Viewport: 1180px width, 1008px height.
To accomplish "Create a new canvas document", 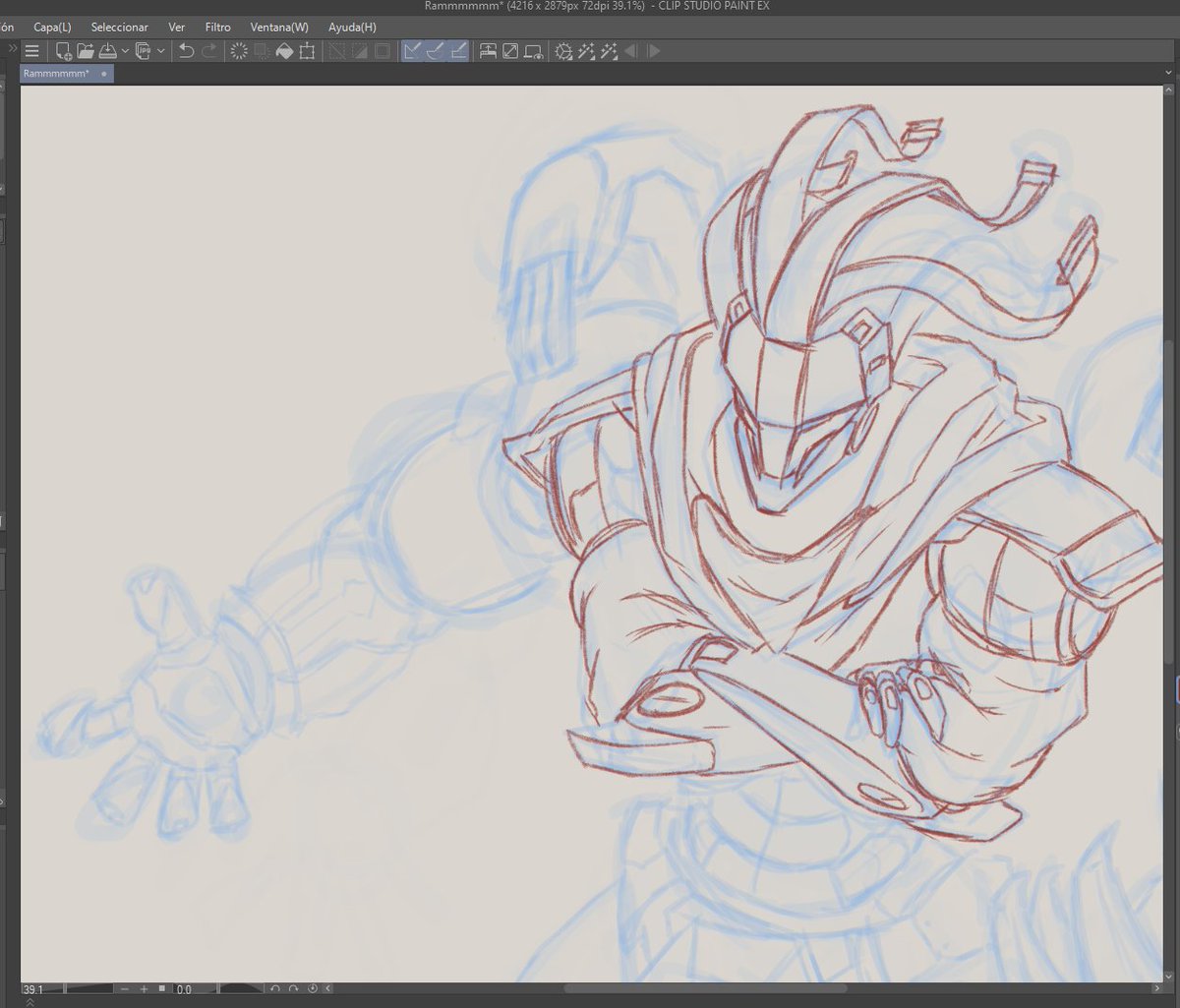I will coord(63,51).
